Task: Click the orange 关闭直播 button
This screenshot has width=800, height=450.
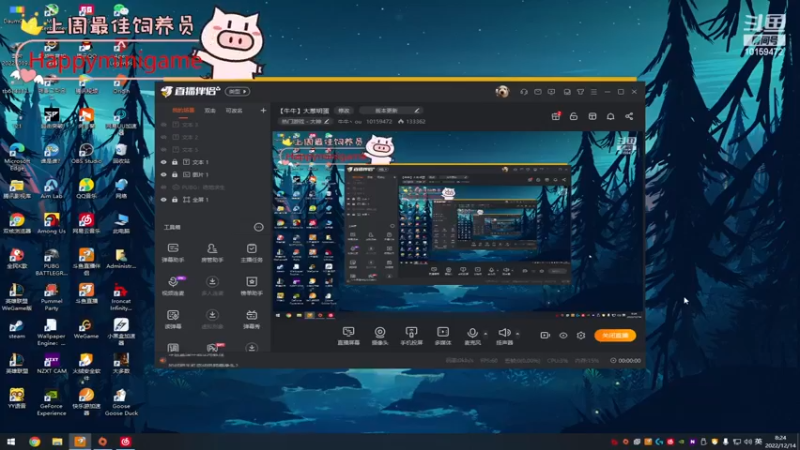Action: pyautogui.click(x=615, y=335)
